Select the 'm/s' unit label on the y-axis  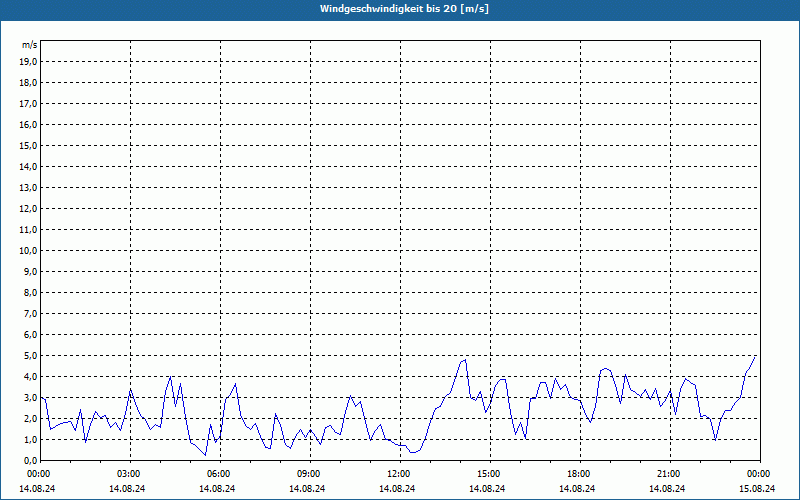(x=30, y=45)
